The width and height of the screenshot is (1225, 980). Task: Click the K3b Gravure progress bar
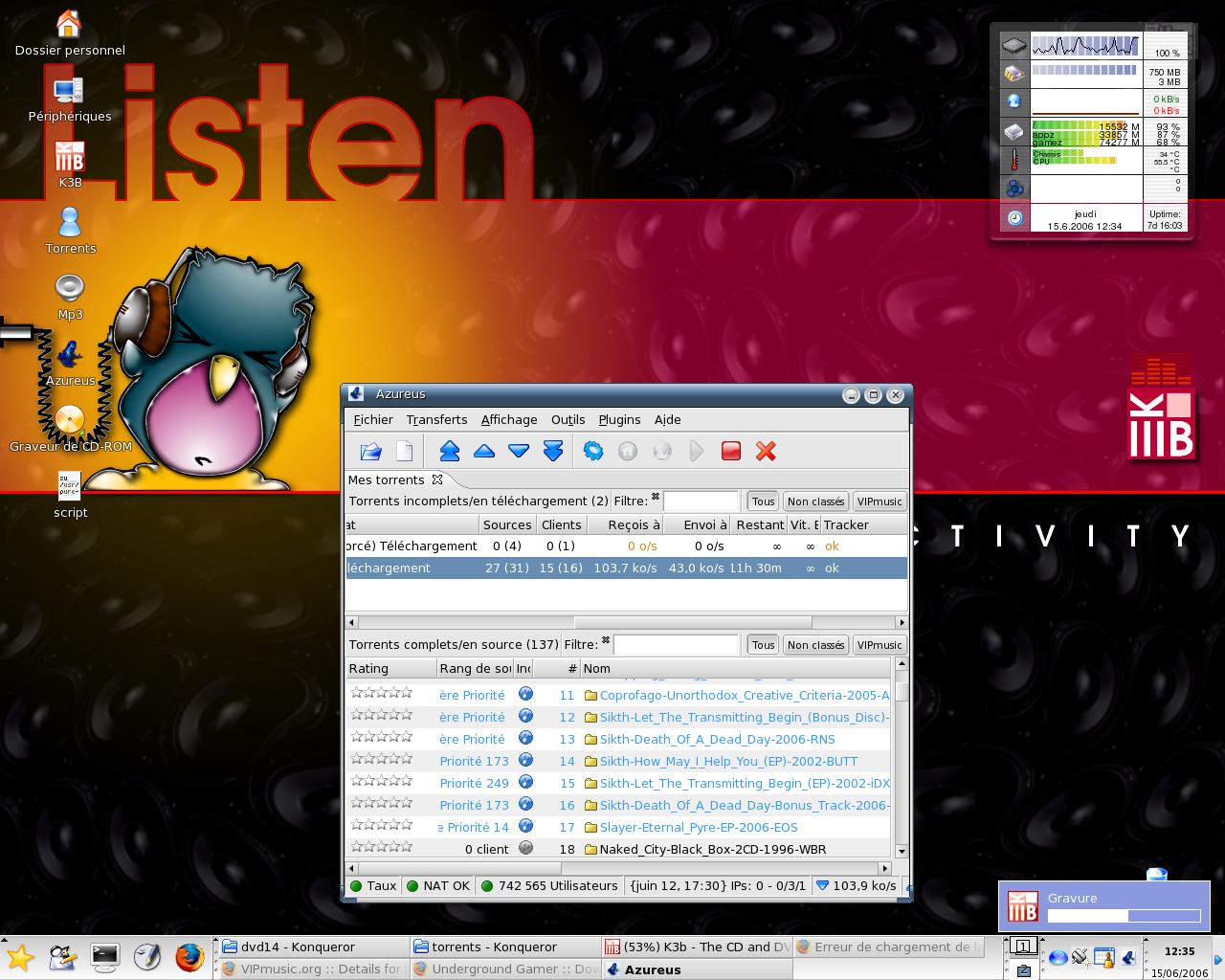(1124, 916)
